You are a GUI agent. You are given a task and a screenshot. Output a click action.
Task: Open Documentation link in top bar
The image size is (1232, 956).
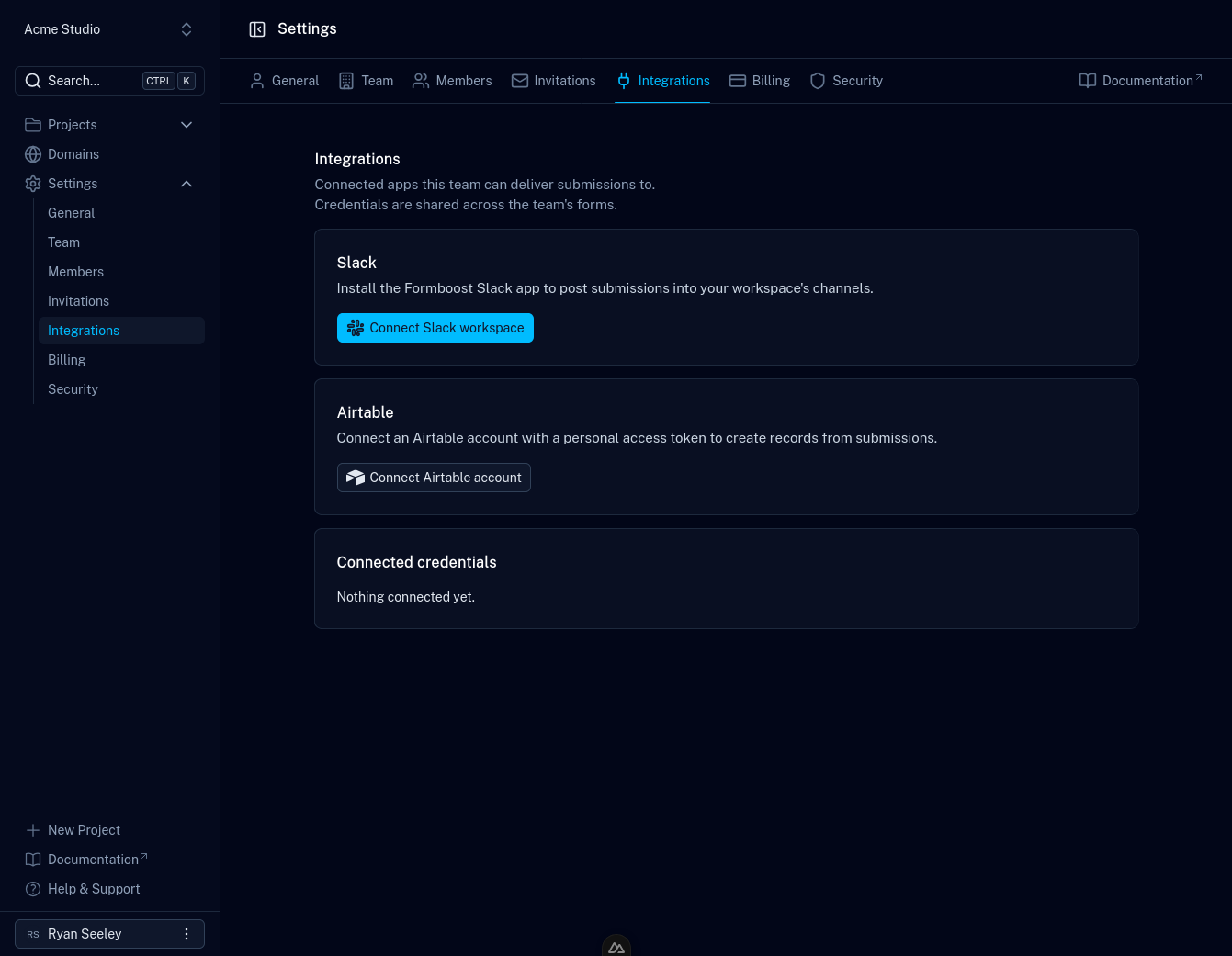click(x=1140, y=81)
